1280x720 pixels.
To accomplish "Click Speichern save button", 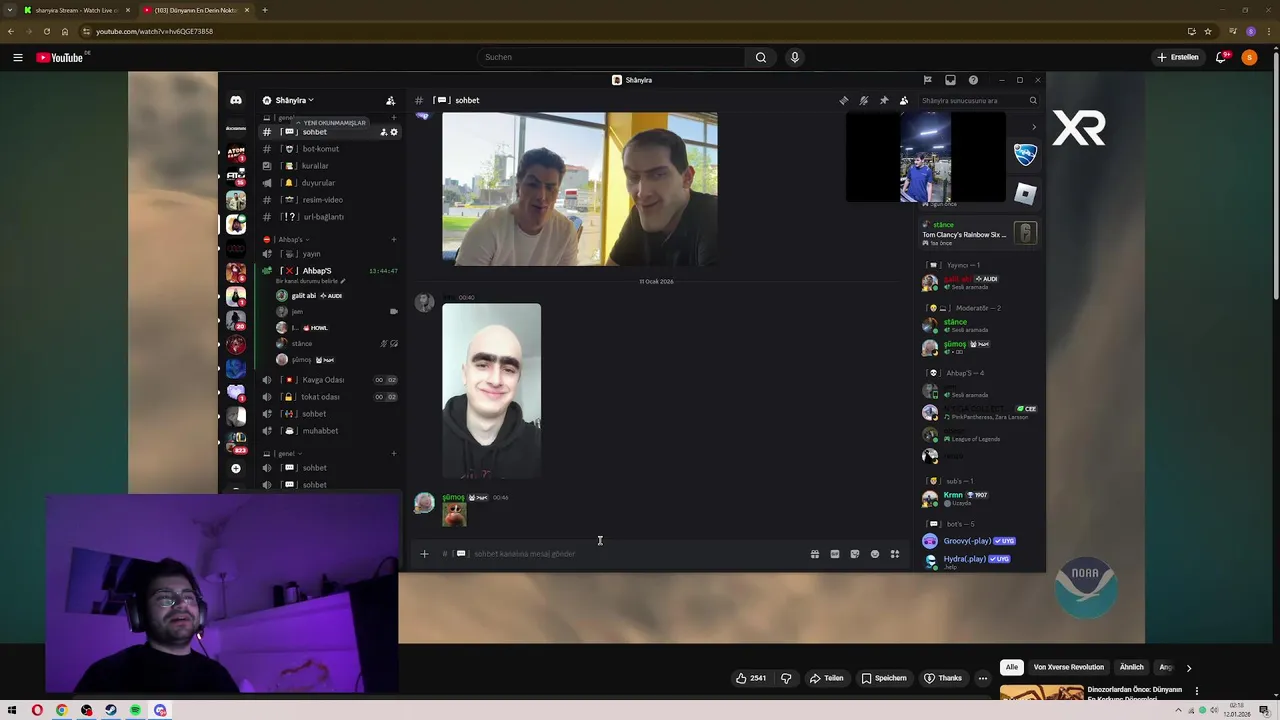I will [884, 678].
